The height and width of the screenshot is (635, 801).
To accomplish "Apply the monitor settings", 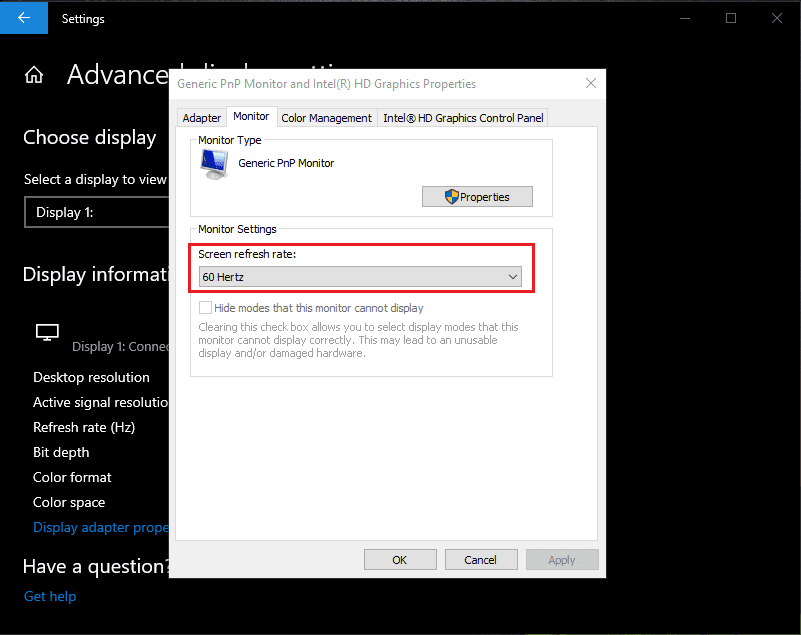I will tap(562, 559).
